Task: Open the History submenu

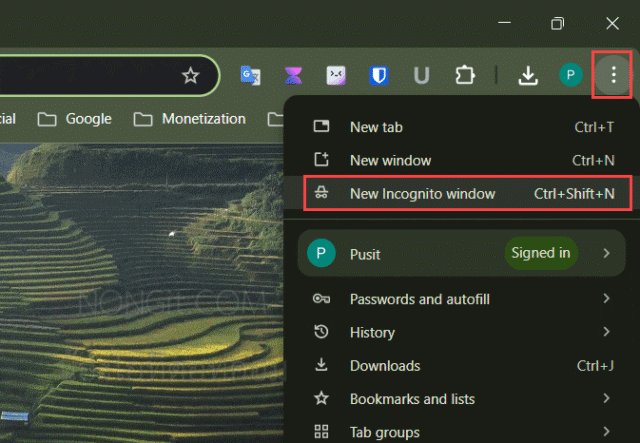Action: [x=462, y=332]
